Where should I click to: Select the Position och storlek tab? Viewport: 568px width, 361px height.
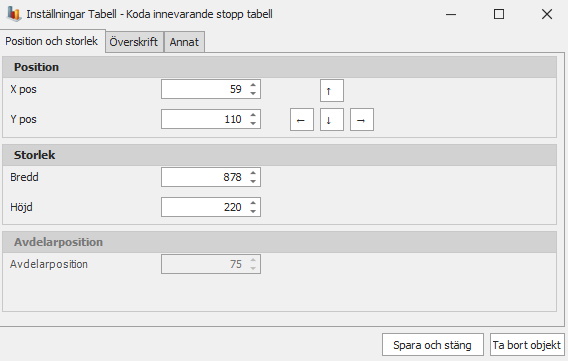[x=53, y=41]
